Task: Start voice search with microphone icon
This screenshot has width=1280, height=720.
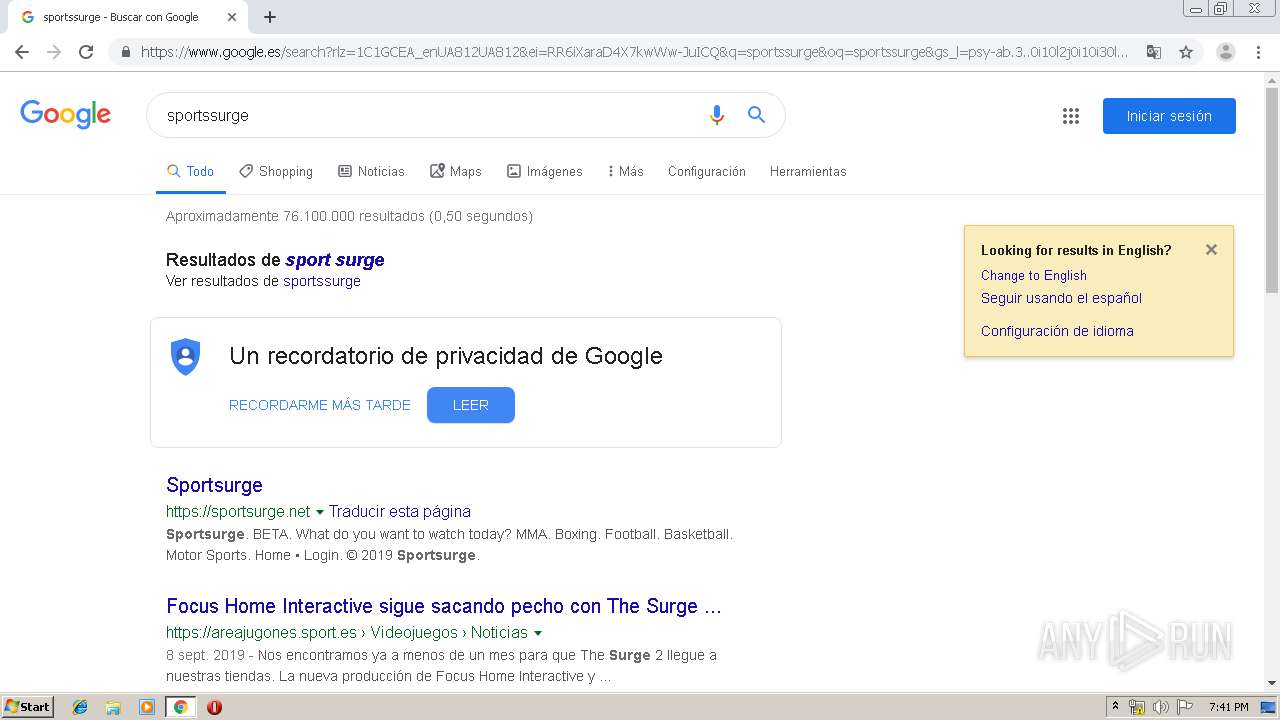Action: (x=716, y=115)
